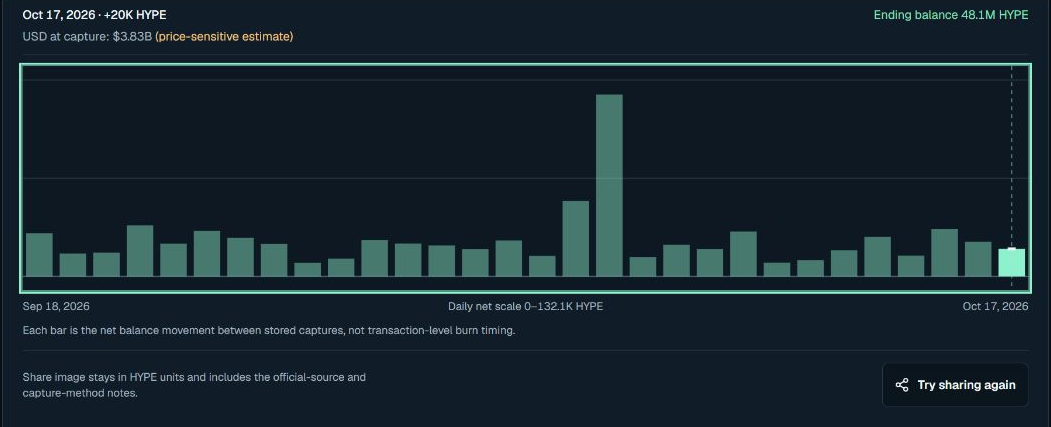Click the Ending balance 48.1M HYPE text

pyautogui.click(x=950, y=15)
